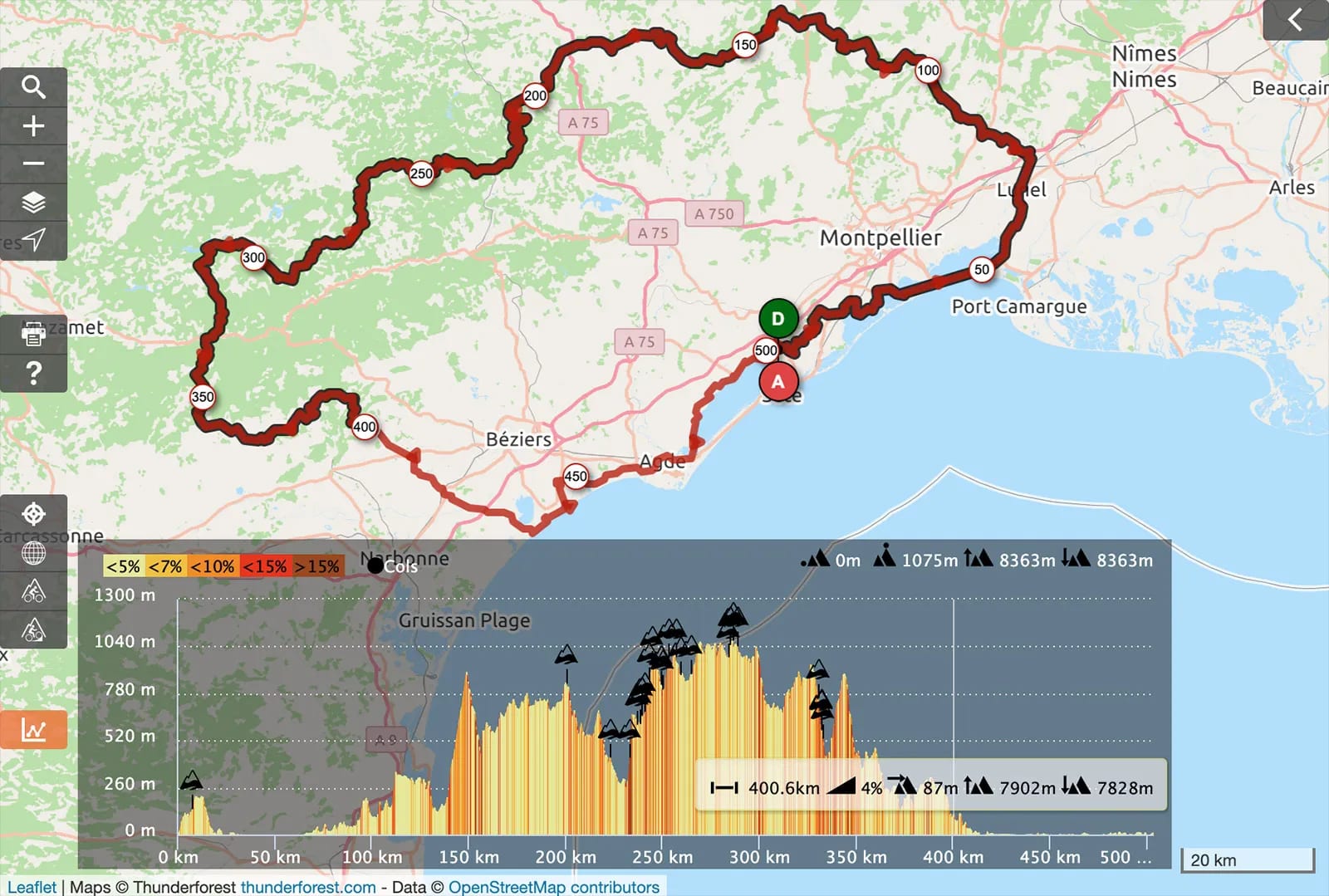The height and width of the screenshot is (896, 1329).
Task: Collapse the panel with top-right chevron
Action: click(x=1295, y=19)
